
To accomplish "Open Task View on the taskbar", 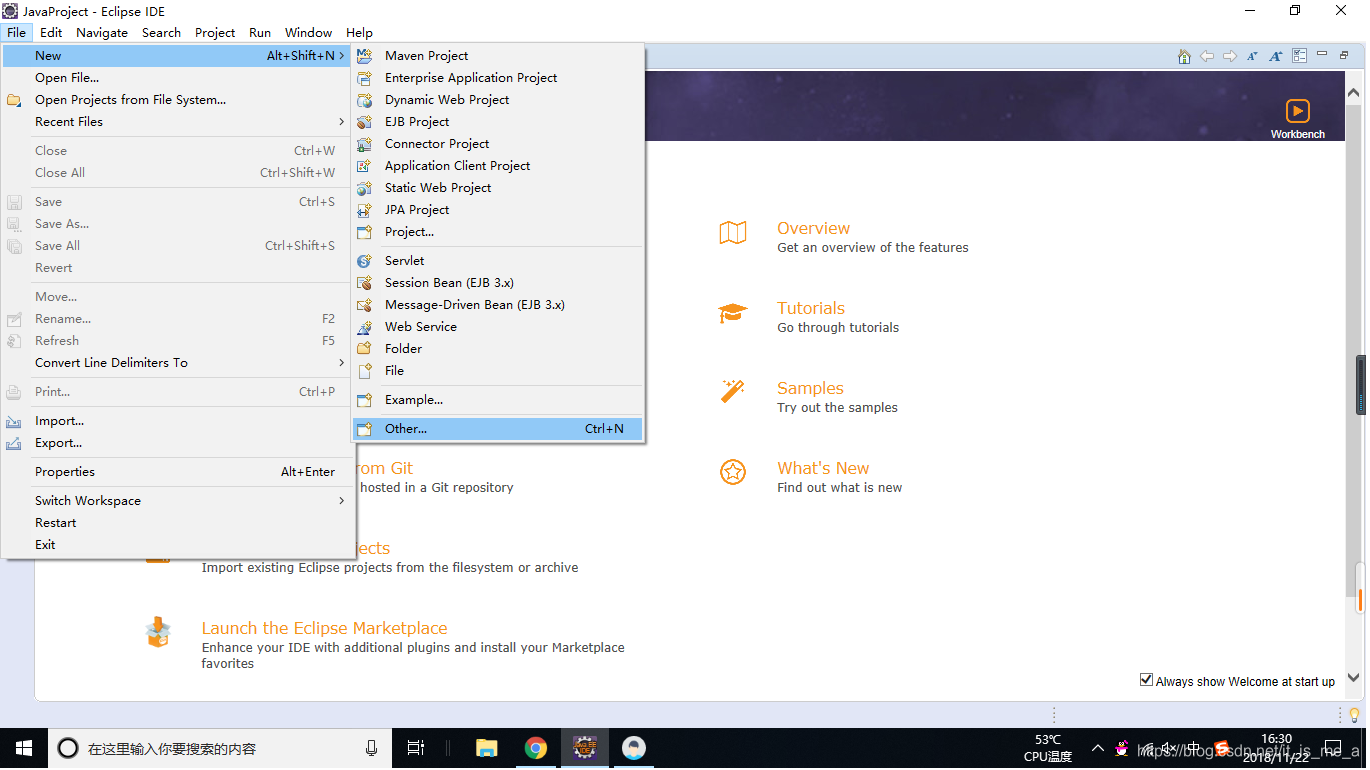I will (416, 748).
